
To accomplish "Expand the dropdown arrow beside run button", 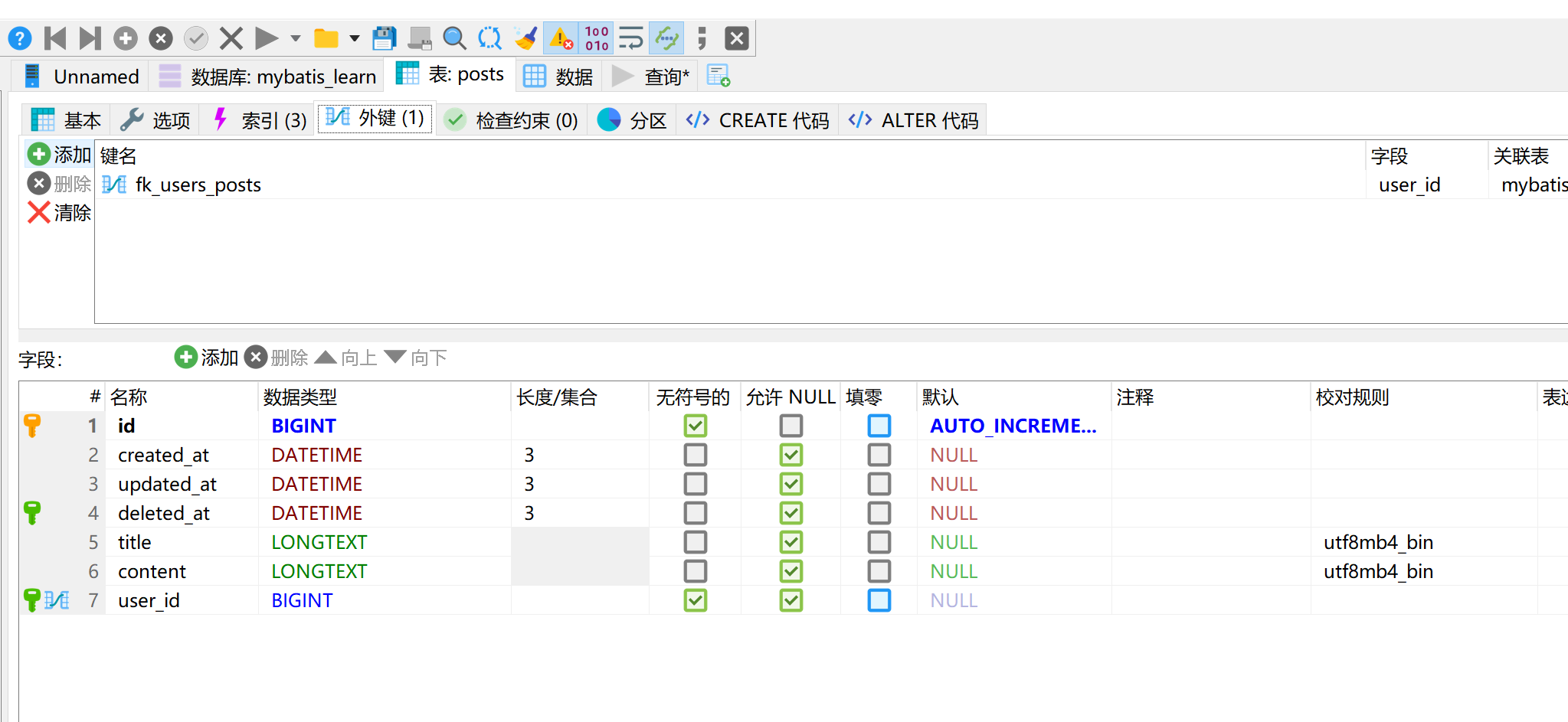I will tap(296, 38).
